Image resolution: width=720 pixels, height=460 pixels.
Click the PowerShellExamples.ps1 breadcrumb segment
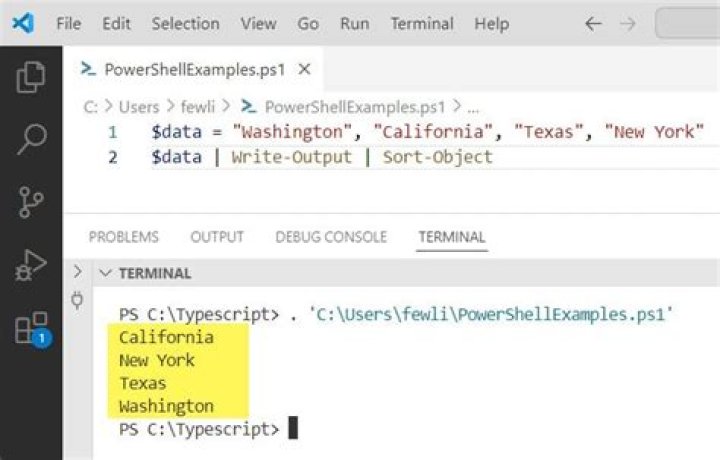(355, 107)
